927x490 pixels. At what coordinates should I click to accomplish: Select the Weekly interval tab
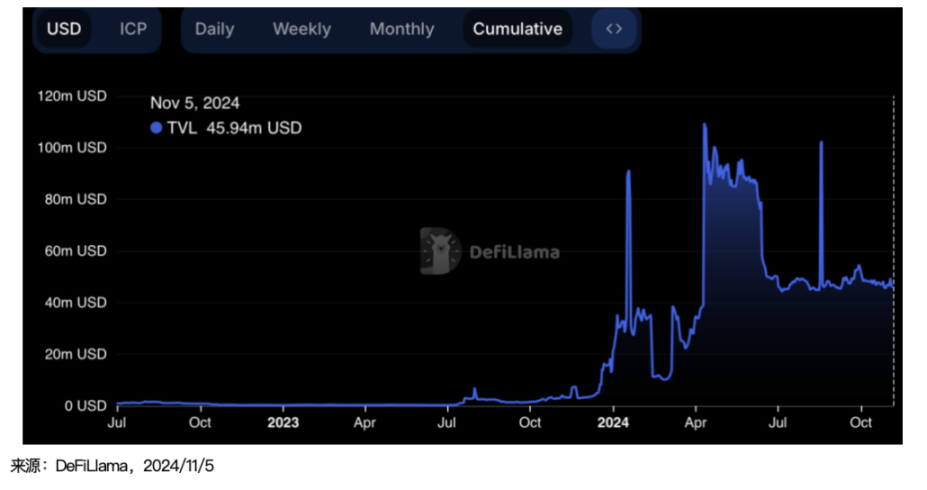coord(301,29)
